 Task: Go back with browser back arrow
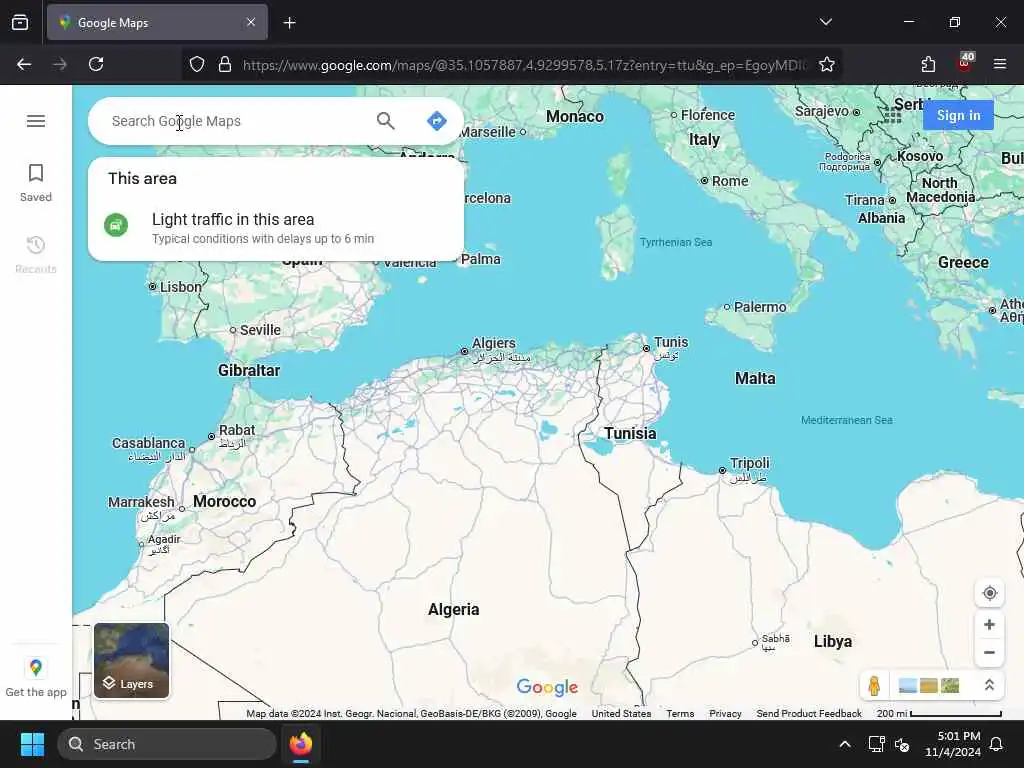pos(24,65)
